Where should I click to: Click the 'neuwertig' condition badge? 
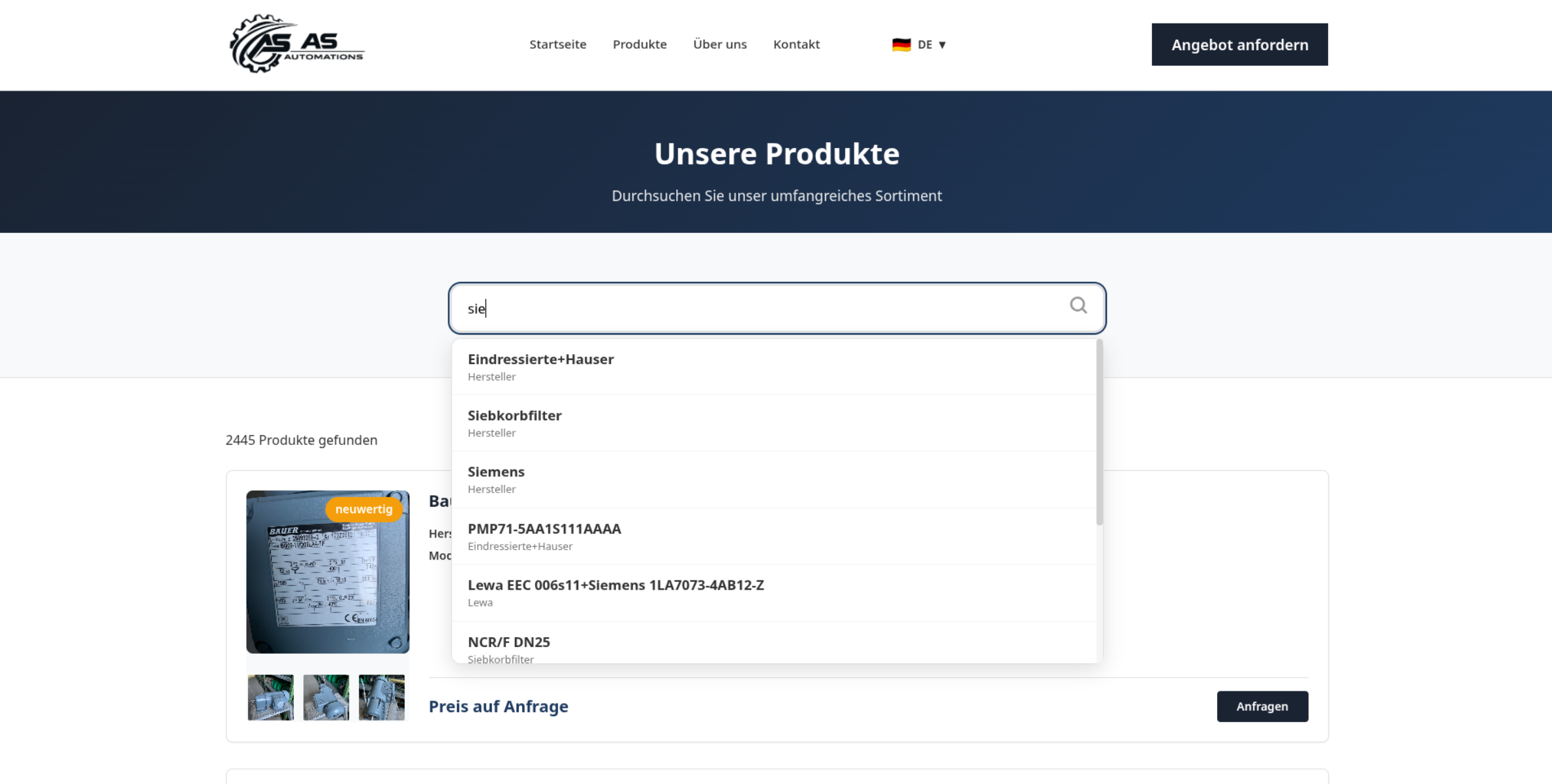363,509
